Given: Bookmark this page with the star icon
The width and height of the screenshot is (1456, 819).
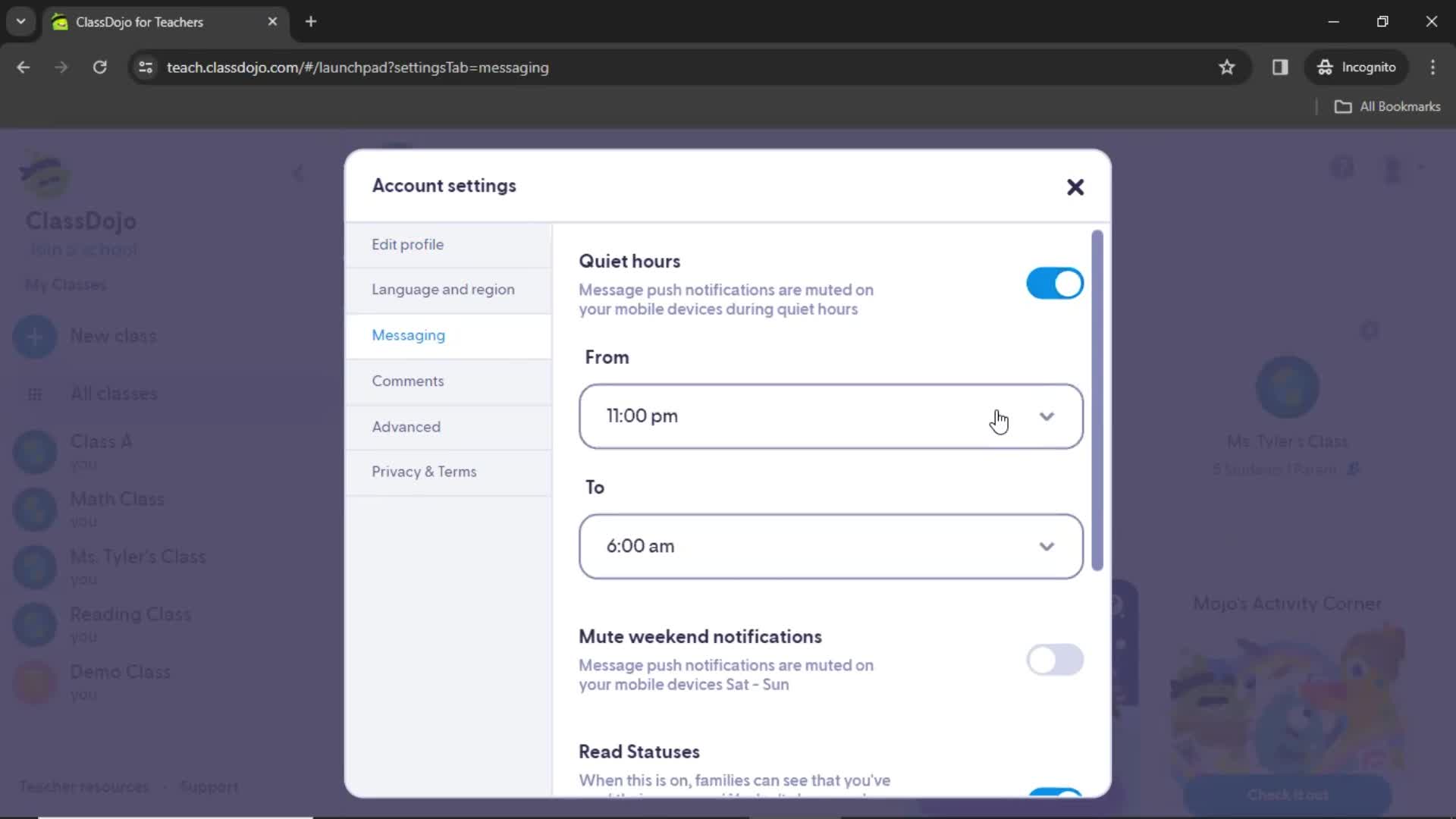Looking at the screenshot, I should coord(1226,67).
